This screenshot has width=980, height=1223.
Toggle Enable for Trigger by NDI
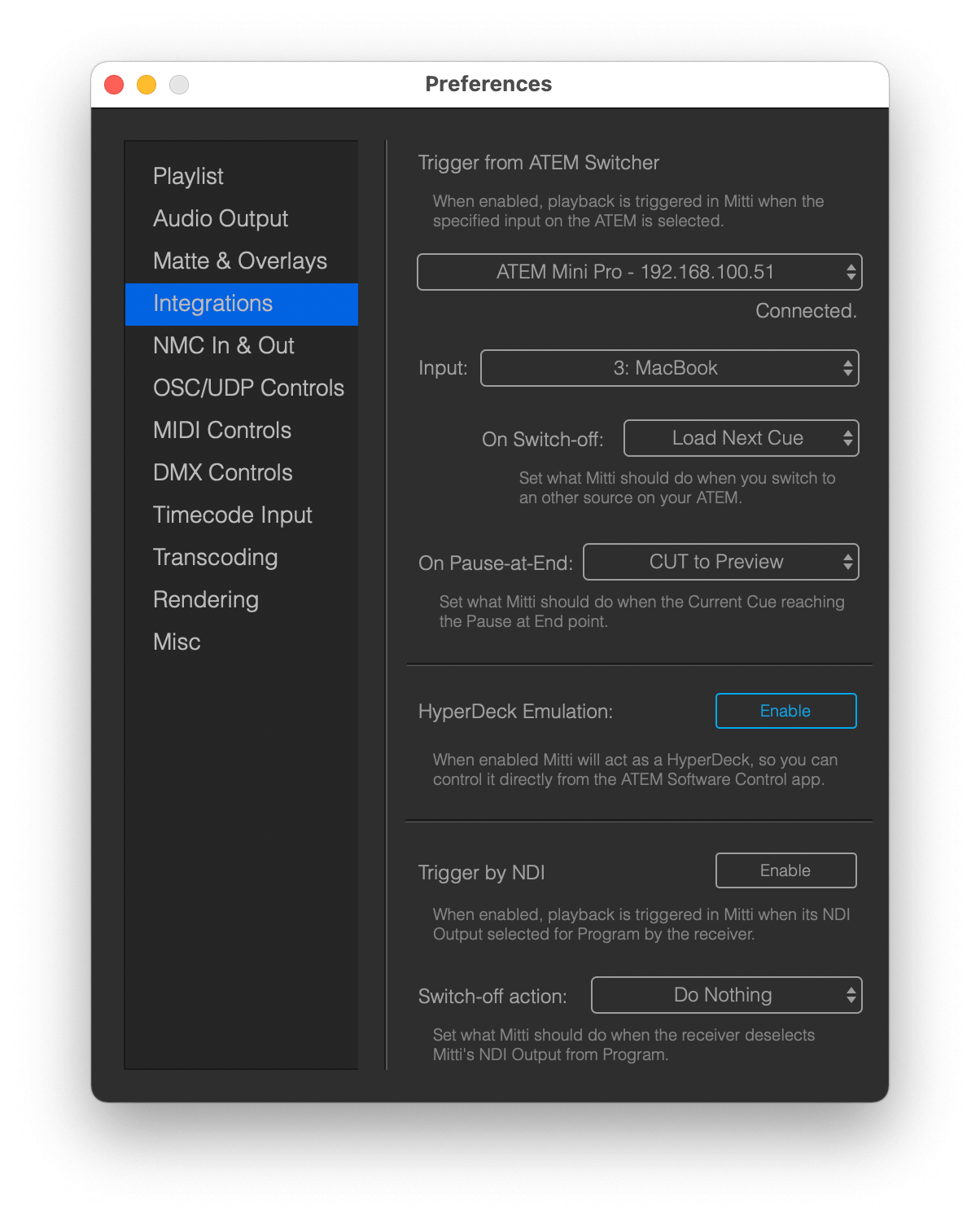(x=785, y=870)
